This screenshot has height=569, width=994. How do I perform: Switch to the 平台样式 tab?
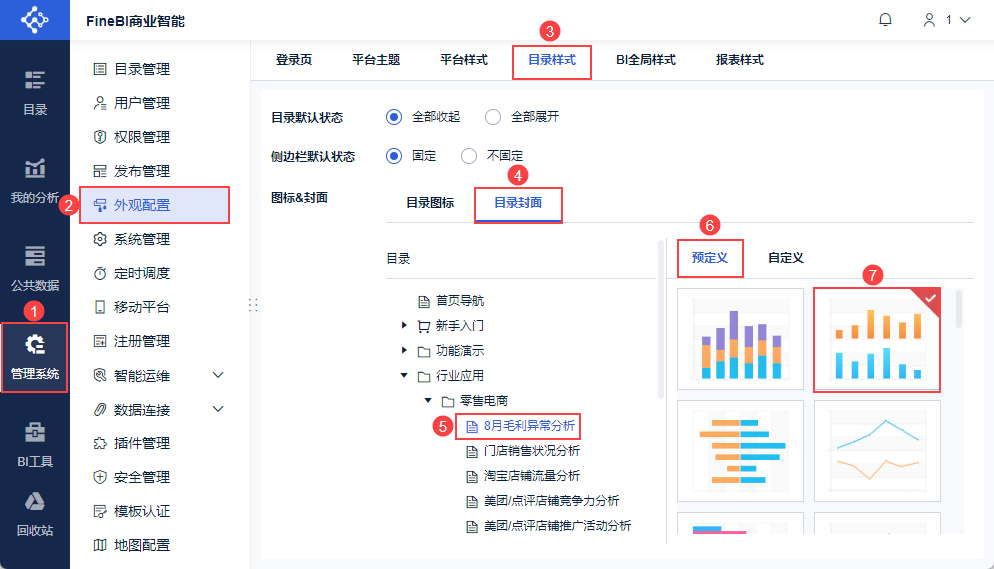click(x=464, y=60)
